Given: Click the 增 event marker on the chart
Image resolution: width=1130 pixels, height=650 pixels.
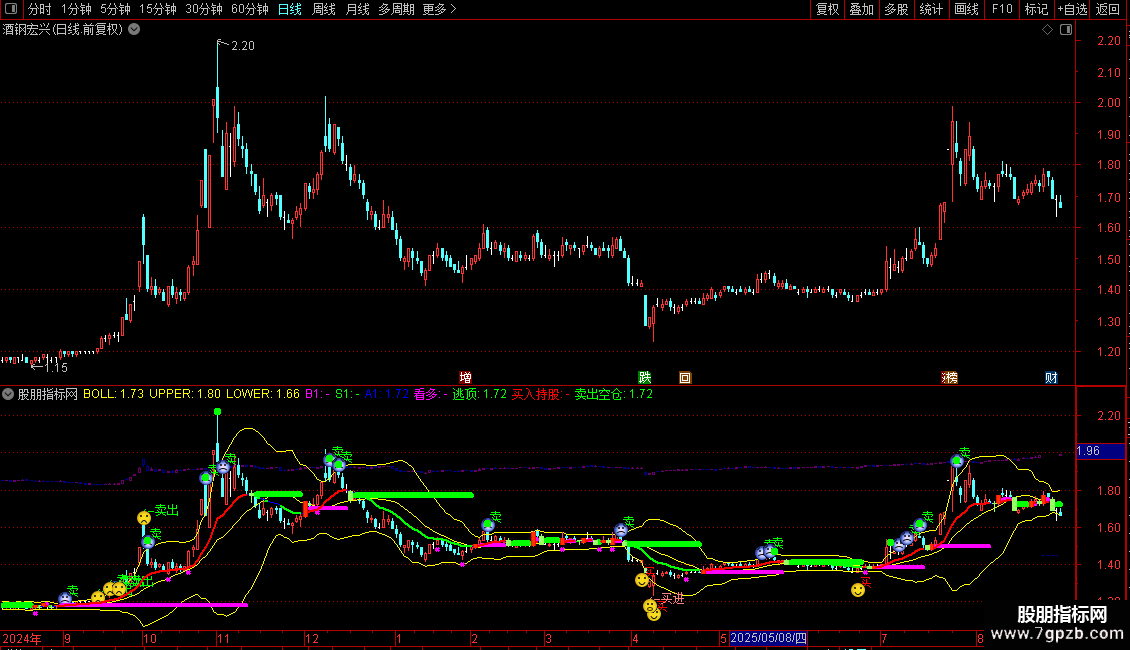Looking at the screenshot, I should point(466,378).
